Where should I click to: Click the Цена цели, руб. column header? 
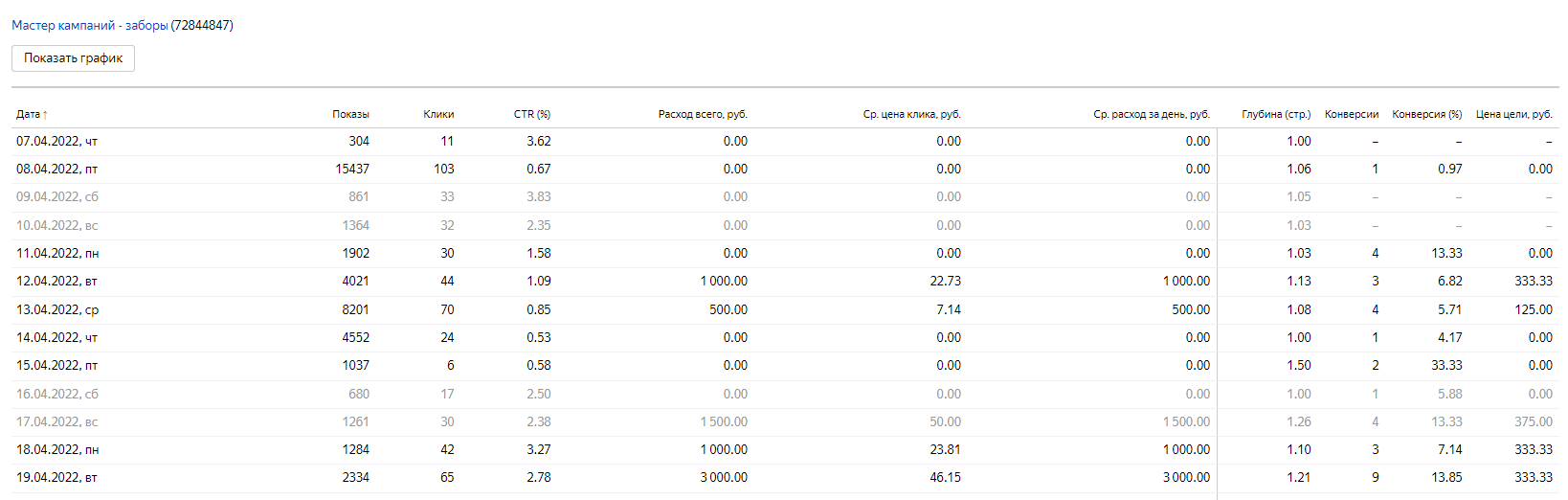[1513, 115]
